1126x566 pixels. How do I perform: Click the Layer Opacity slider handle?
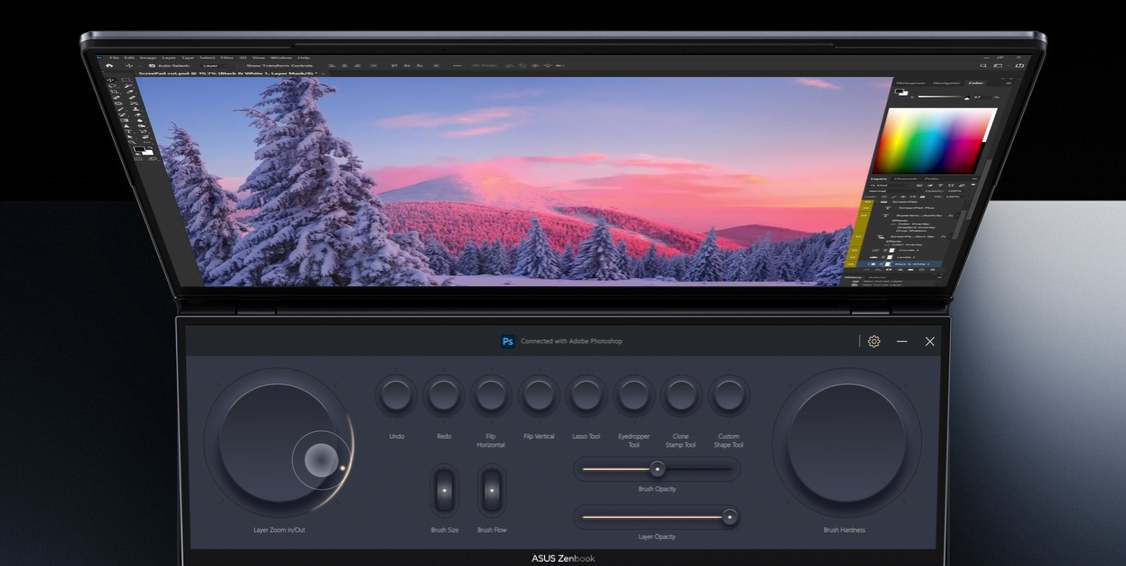(730, 516)
